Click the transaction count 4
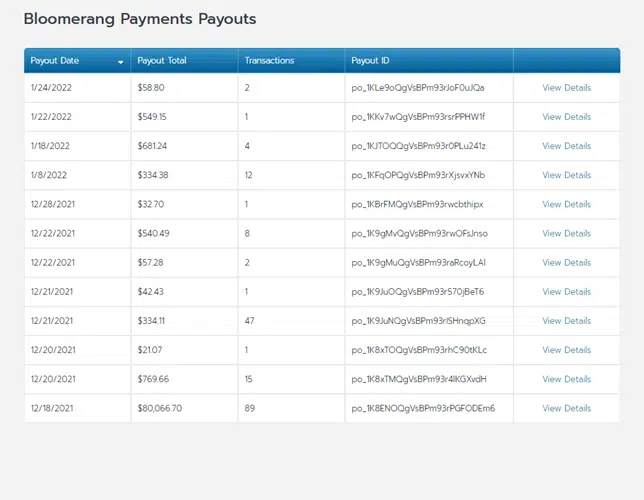Viewport: 644px width, 500px height. (247, 146)
